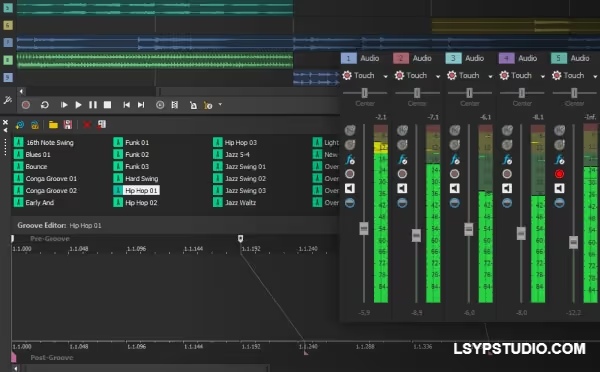600x372 pixels.
Task: Open the Touch automation dropdown on channel 4
Action: point(543,77)
